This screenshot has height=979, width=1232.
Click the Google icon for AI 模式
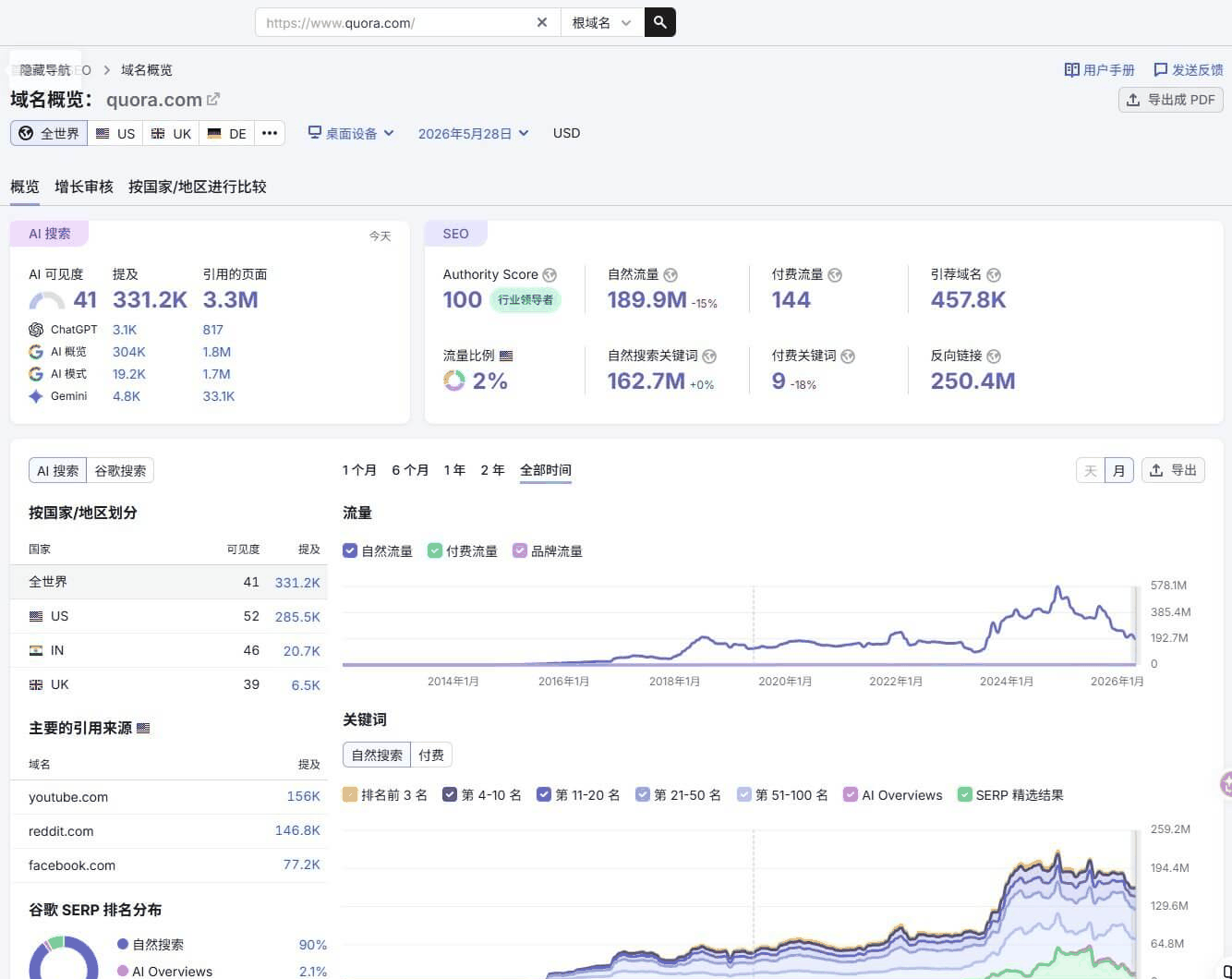click(36, 374)
